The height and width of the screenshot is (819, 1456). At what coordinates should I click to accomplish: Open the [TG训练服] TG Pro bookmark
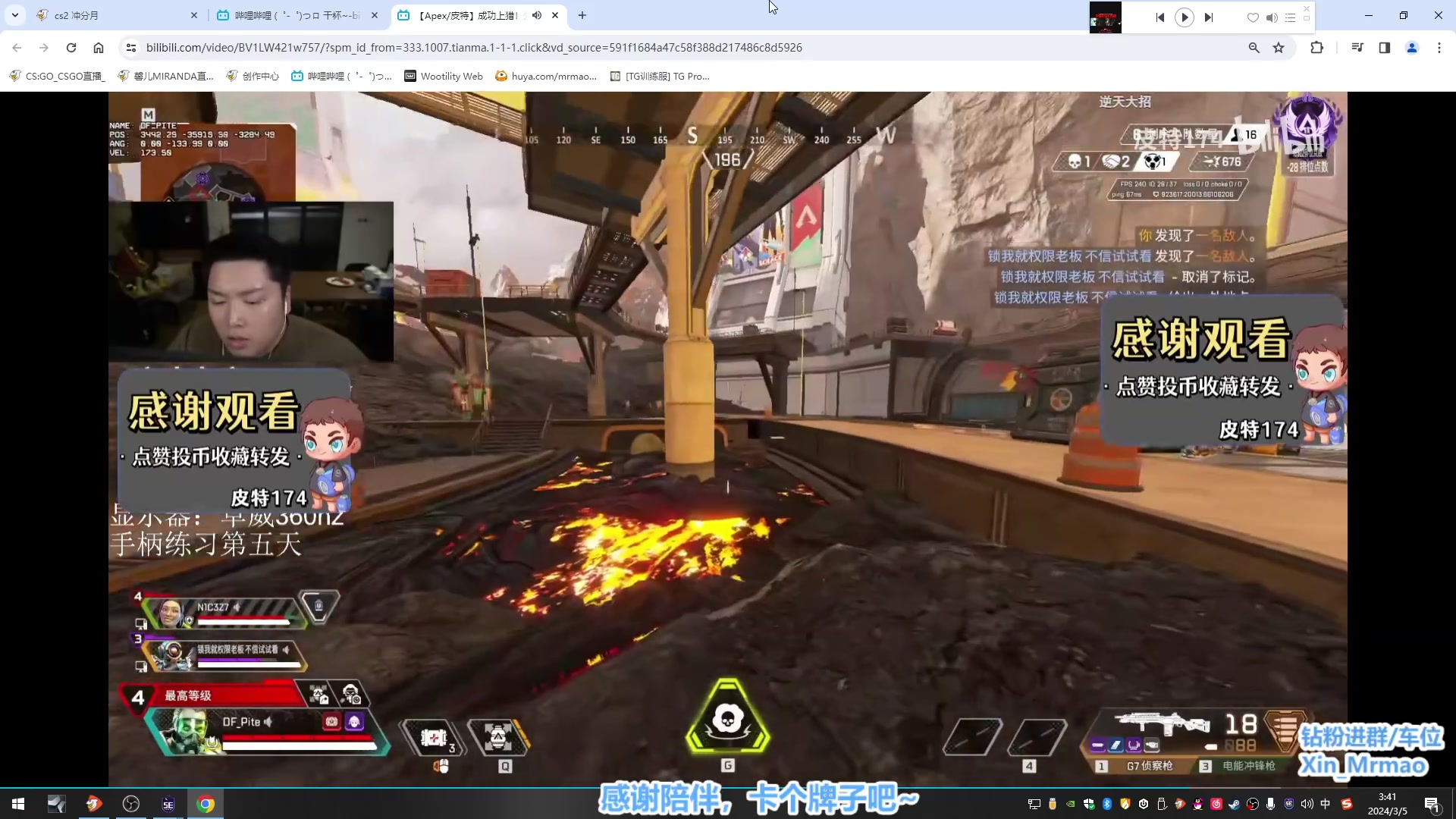coord(661,76)
